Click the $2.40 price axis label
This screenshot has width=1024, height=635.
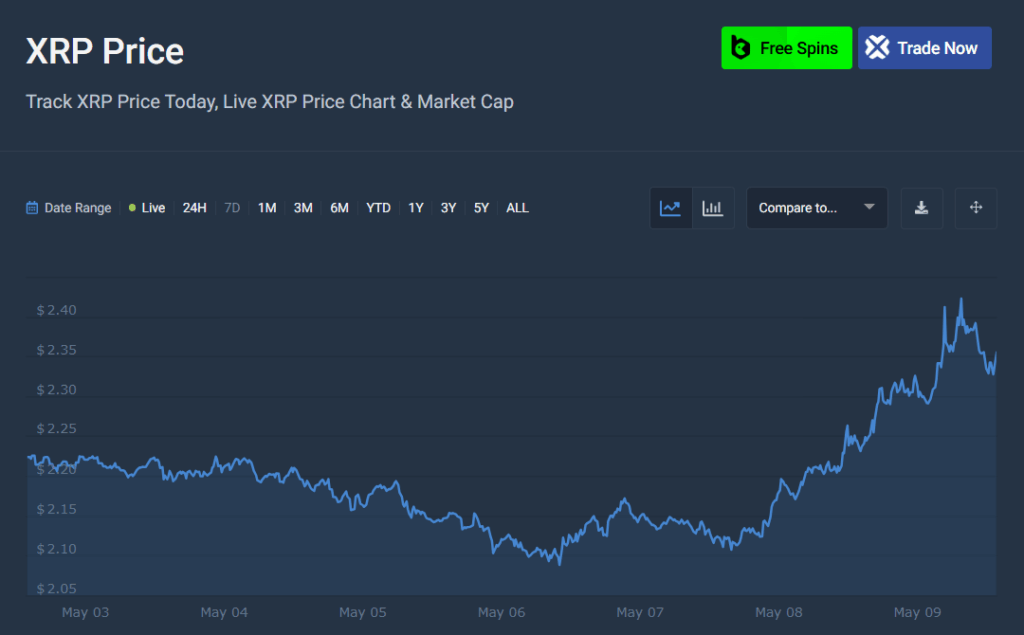click(56, 310)
